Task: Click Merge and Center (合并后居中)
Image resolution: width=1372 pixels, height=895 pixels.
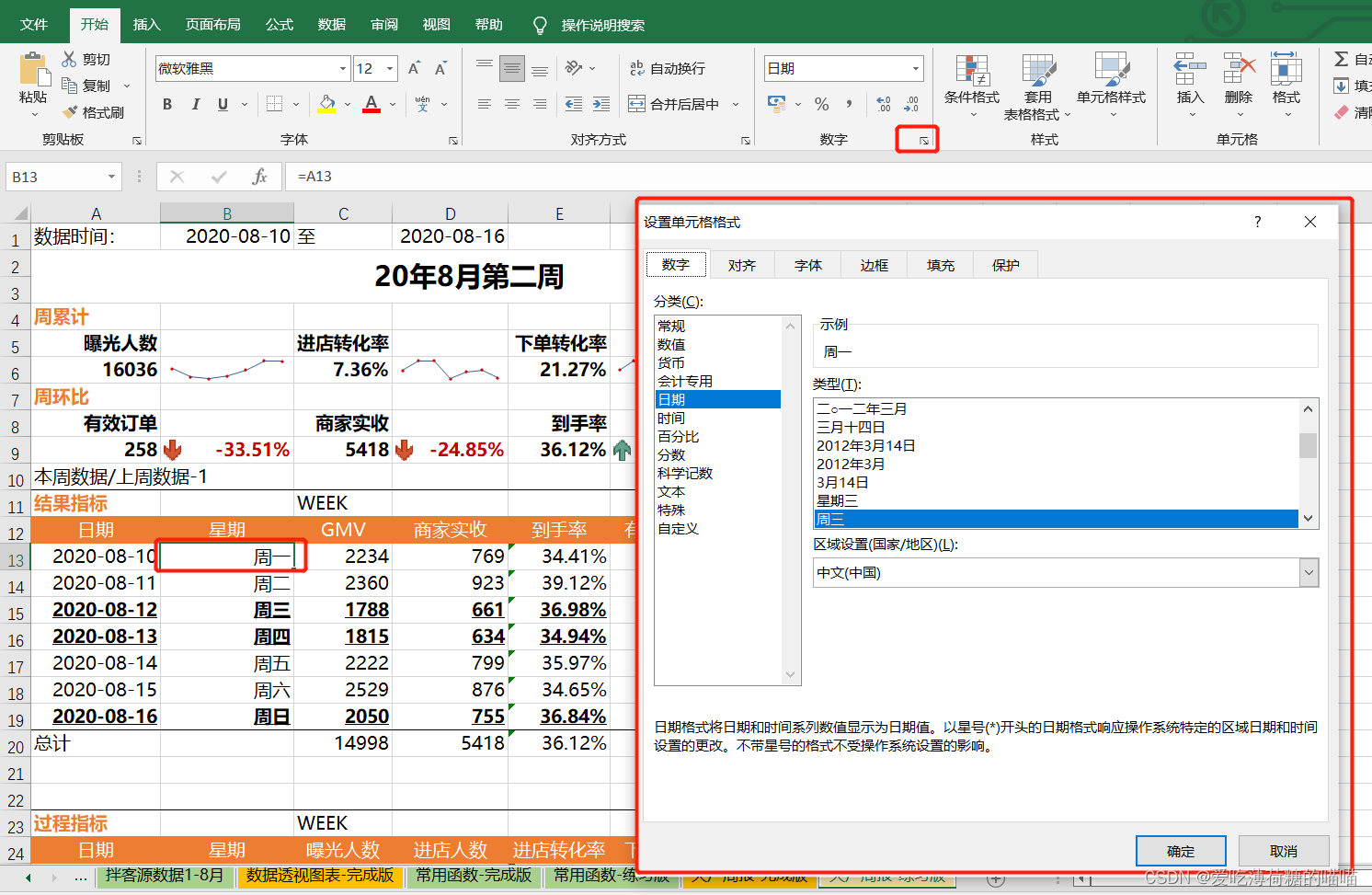Action: (x=675, y=104)
